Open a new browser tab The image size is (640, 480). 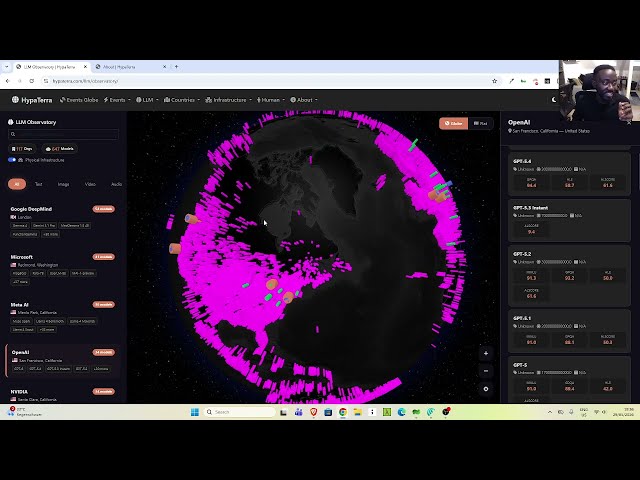click(x=176, y=67)
